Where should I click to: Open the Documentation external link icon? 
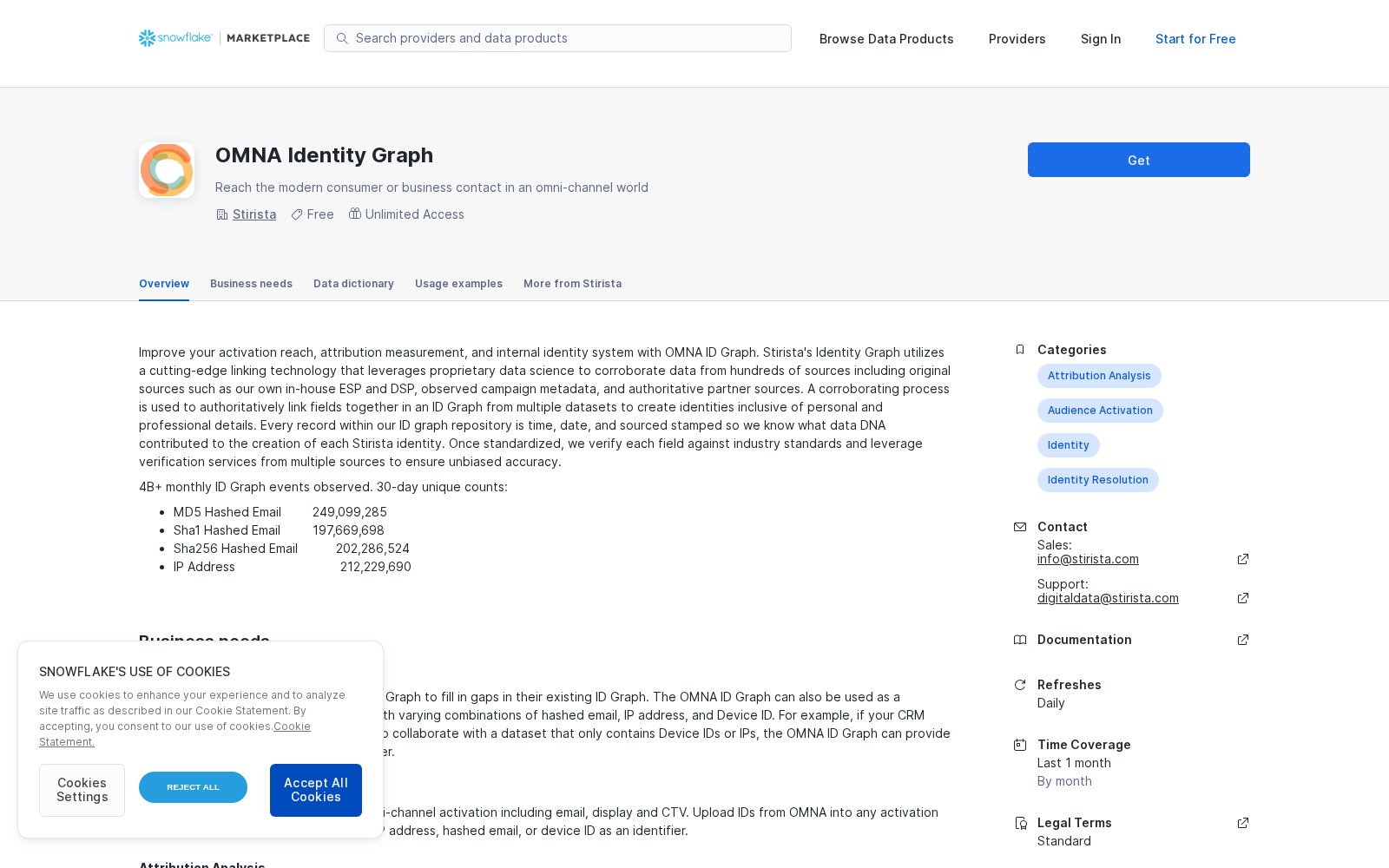coord(1243,640)
